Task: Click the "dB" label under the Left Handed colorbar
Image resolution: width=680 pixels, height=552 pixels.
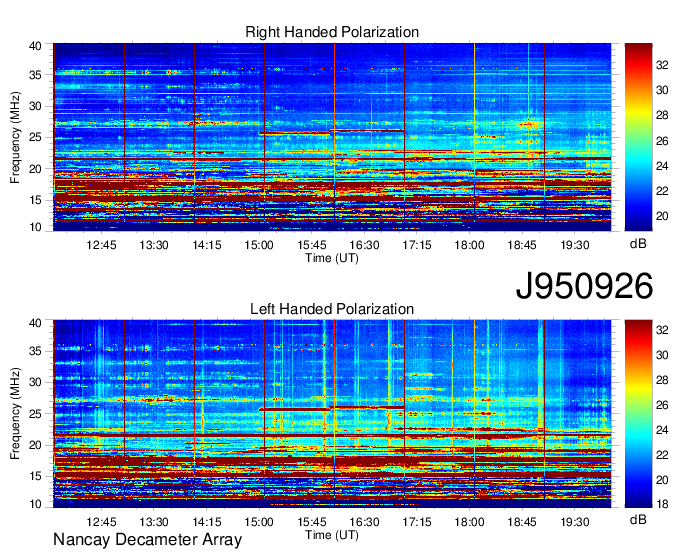Action: 638,520
